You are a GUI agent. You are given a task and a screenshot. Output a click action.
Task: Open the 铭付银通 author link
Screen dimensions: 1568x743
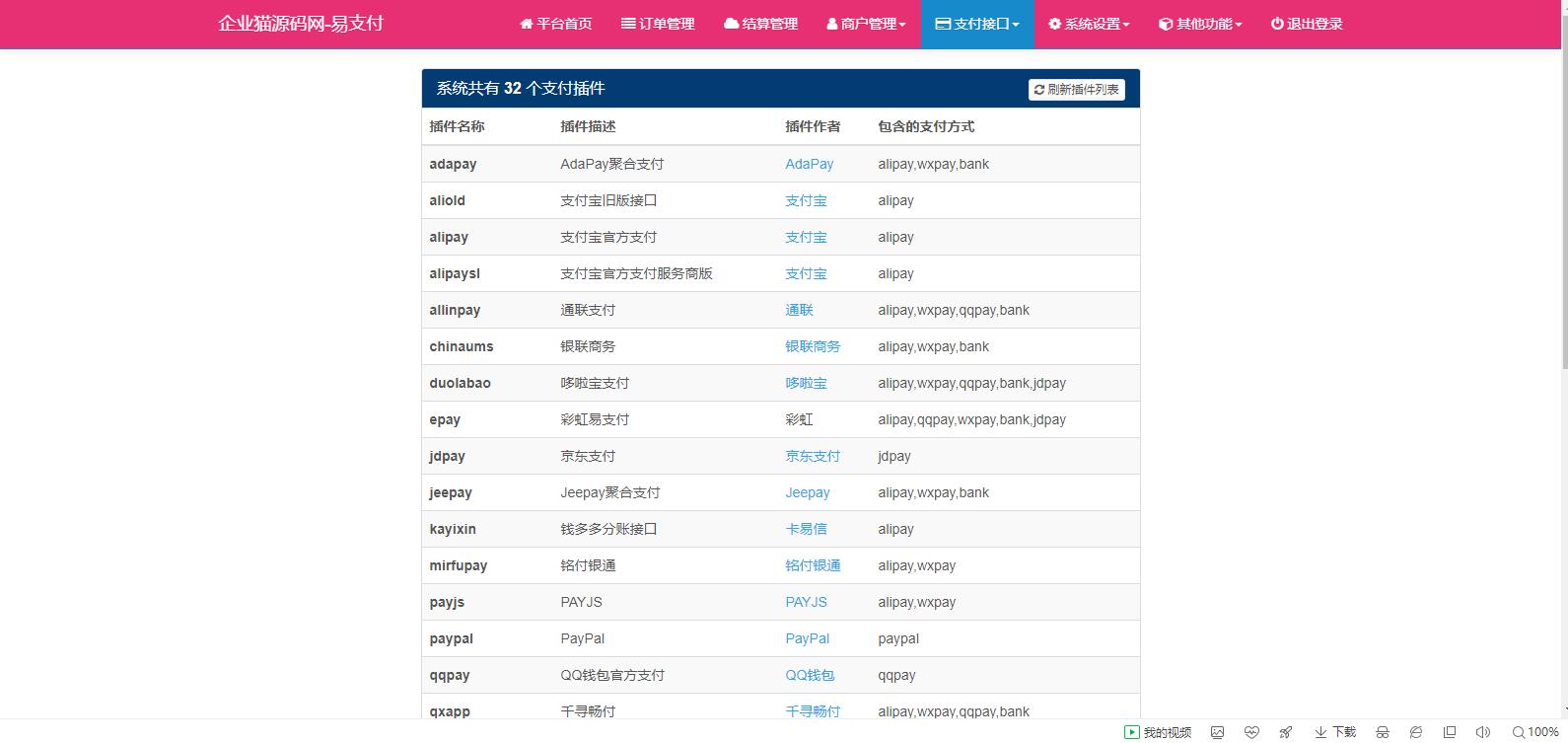click(x=813, y=565)
